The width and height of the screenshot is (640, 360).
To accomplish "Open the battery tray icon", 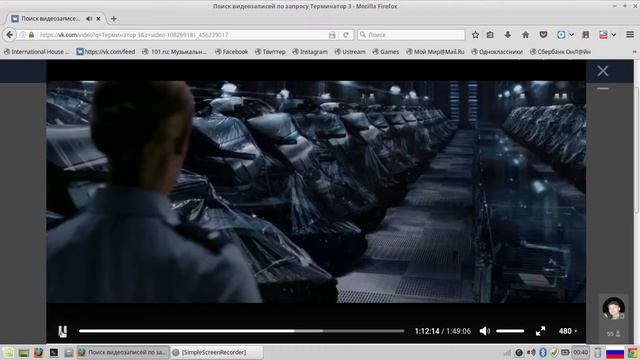I will (565, 353).
